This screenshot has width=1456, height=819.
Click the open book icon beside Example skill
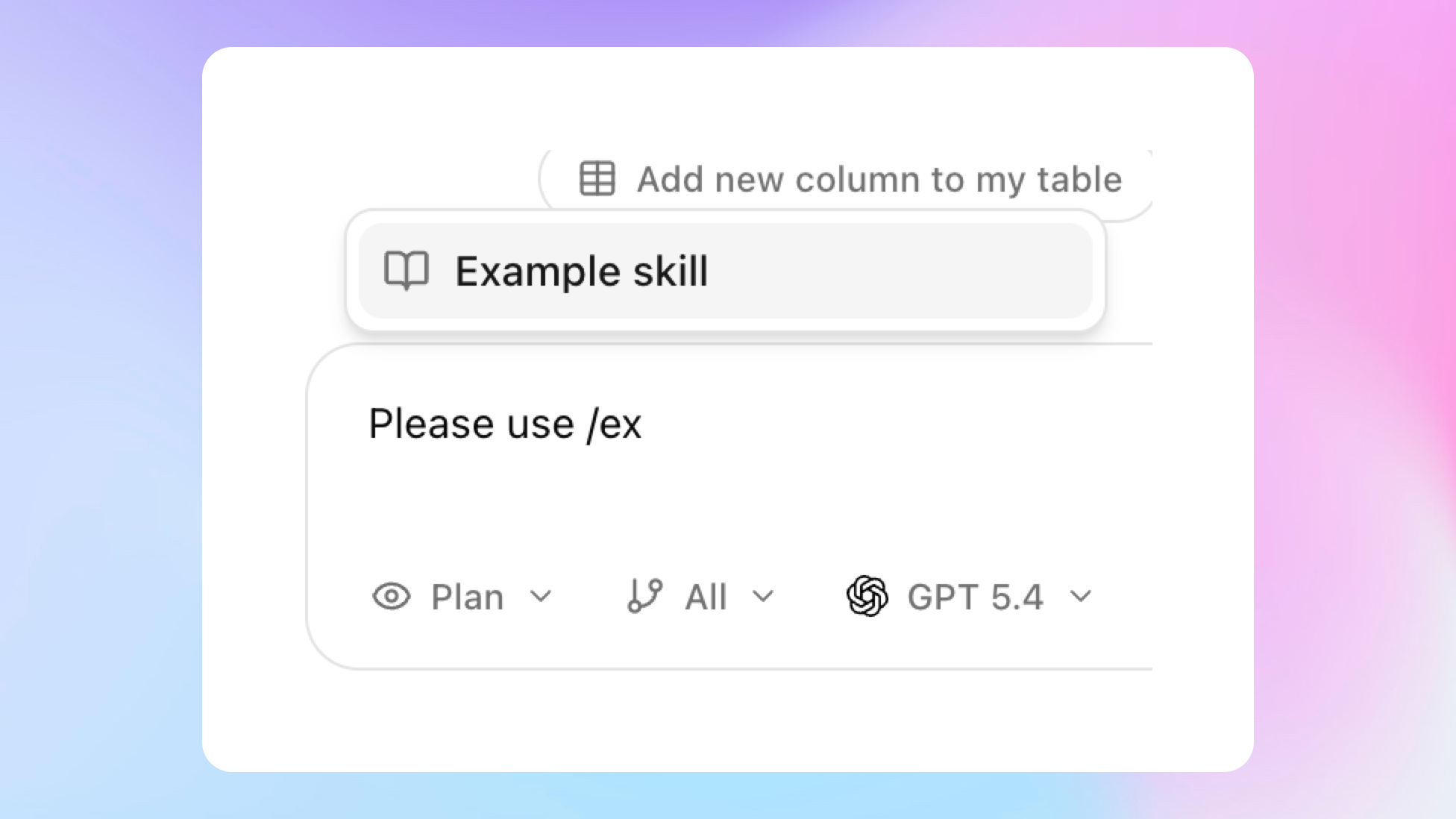(407, 270)
